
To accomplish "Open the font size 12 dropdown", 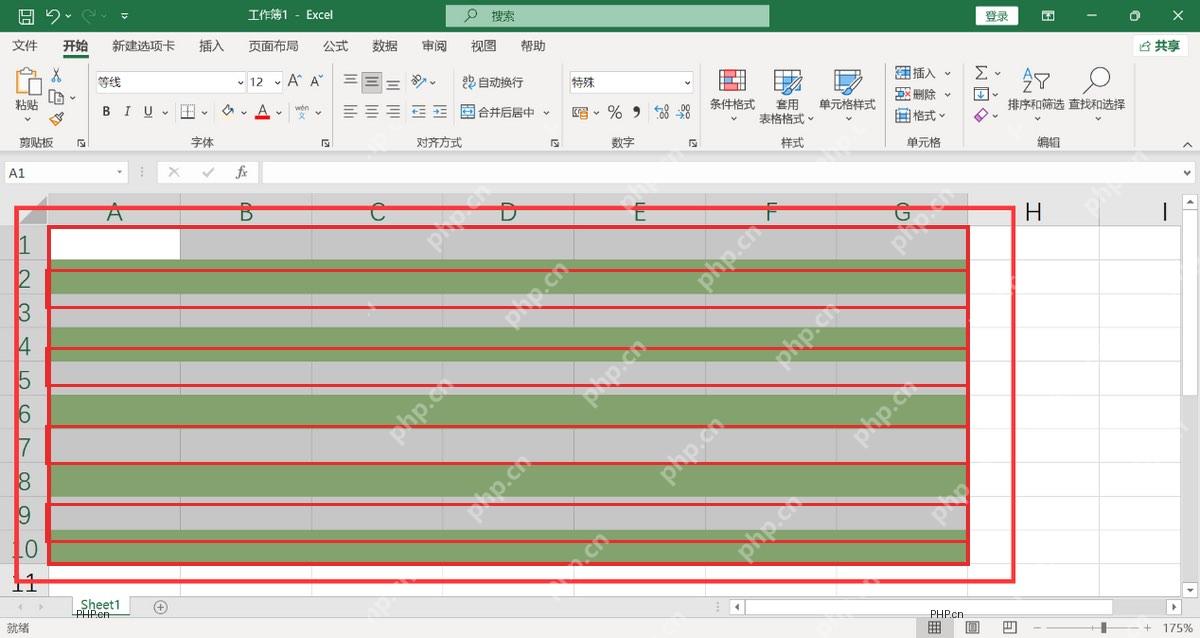I will point(277,83).
